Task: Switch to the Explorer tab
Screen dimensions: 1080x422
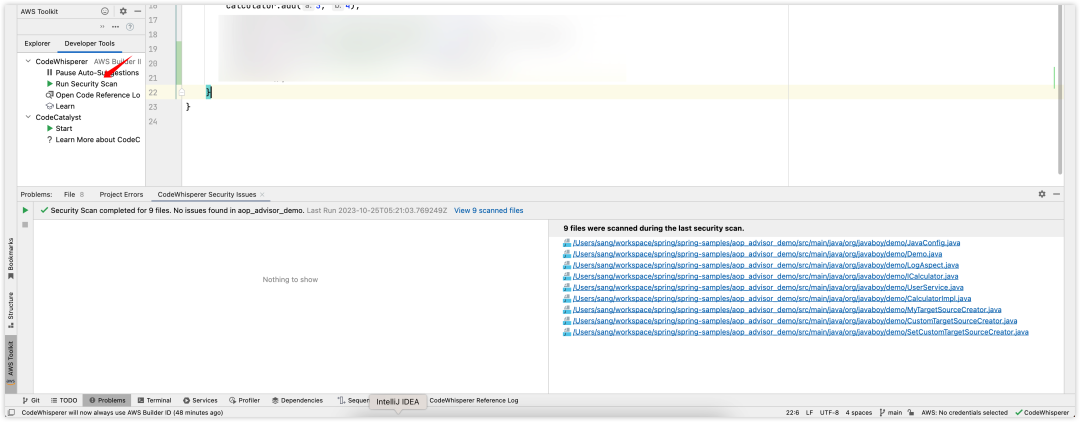Action: tap(37, 43)
